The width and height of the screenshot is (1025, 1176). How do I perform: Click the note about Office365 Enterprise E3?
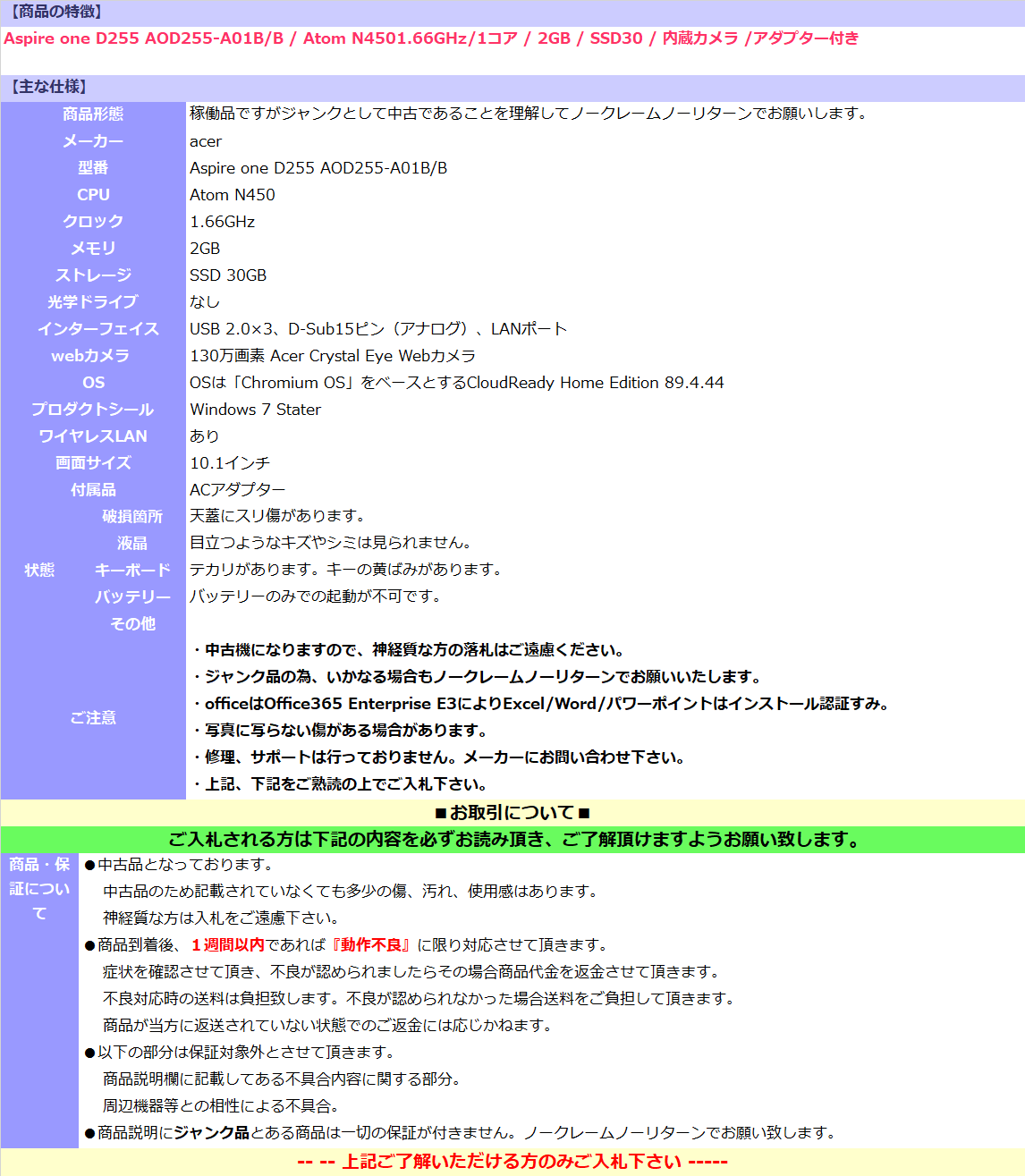tap(542, 704)
